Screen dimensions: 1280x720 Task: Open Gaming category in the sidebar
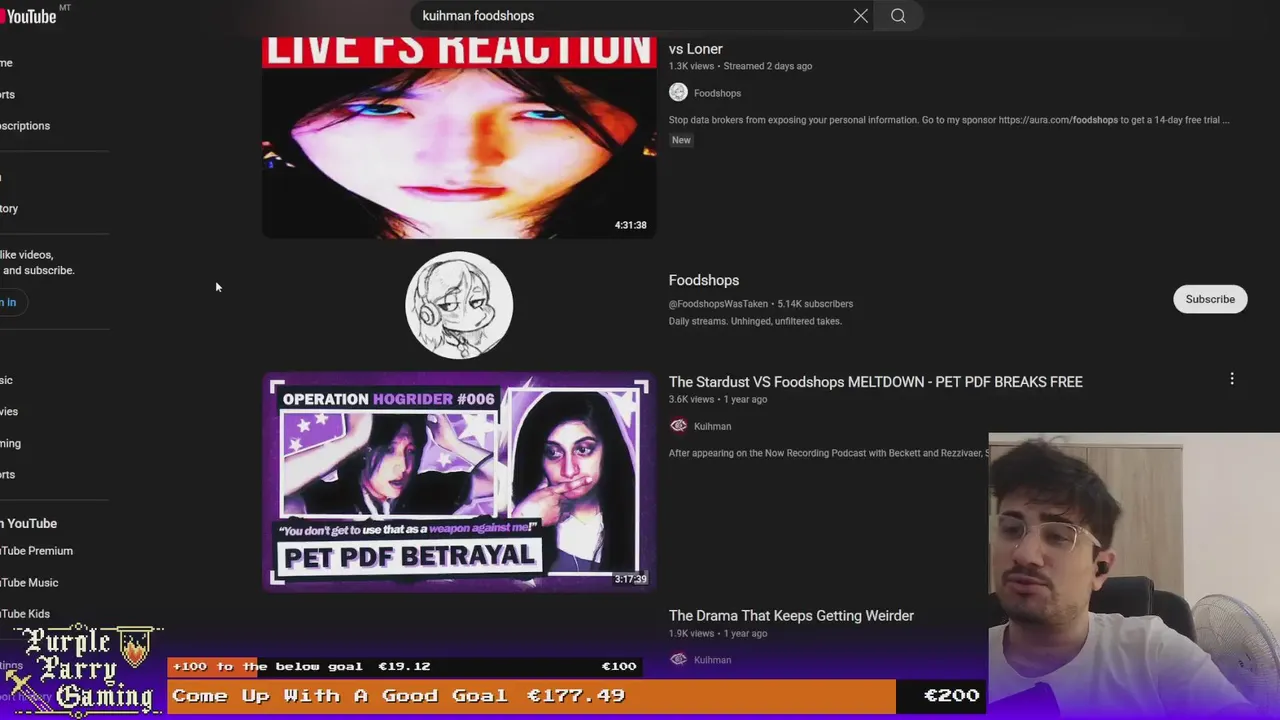point(10,444)
